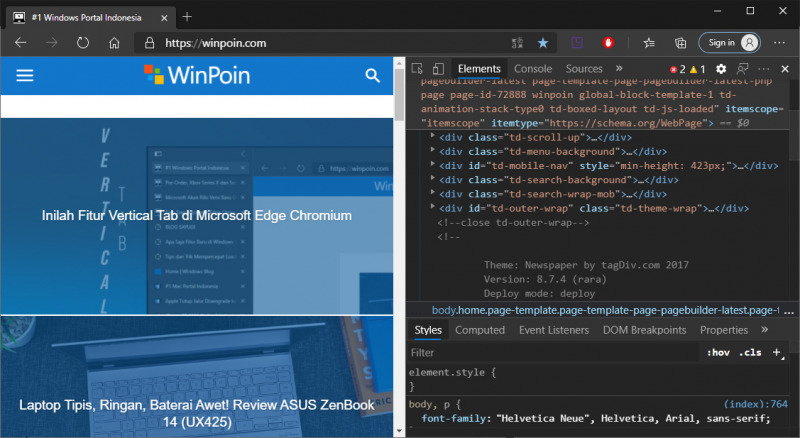Expand the td-menu-background div node
The height and width of the screenshot is (438, 800).
click(x=433, y=151)
